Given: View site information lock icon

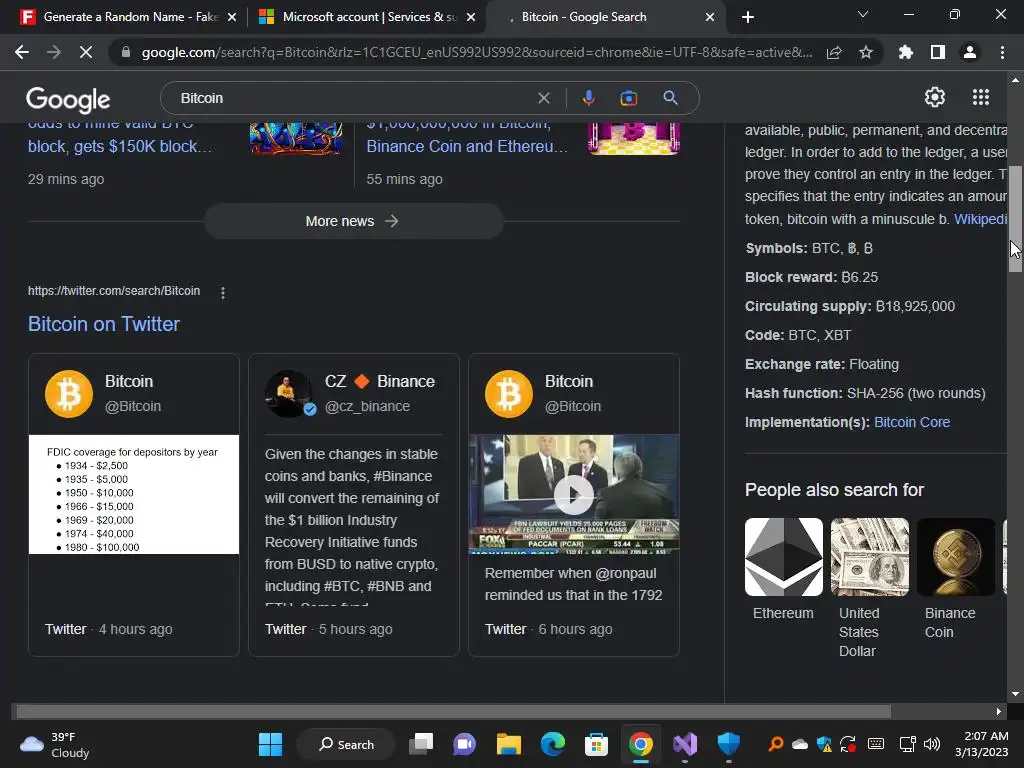Looking at the screenshot, I should pos(126,52).
